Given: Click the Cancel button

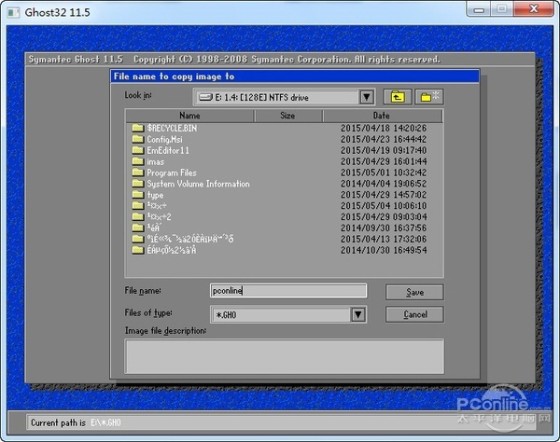Looking at the screenshot, I should coord(414,315).
